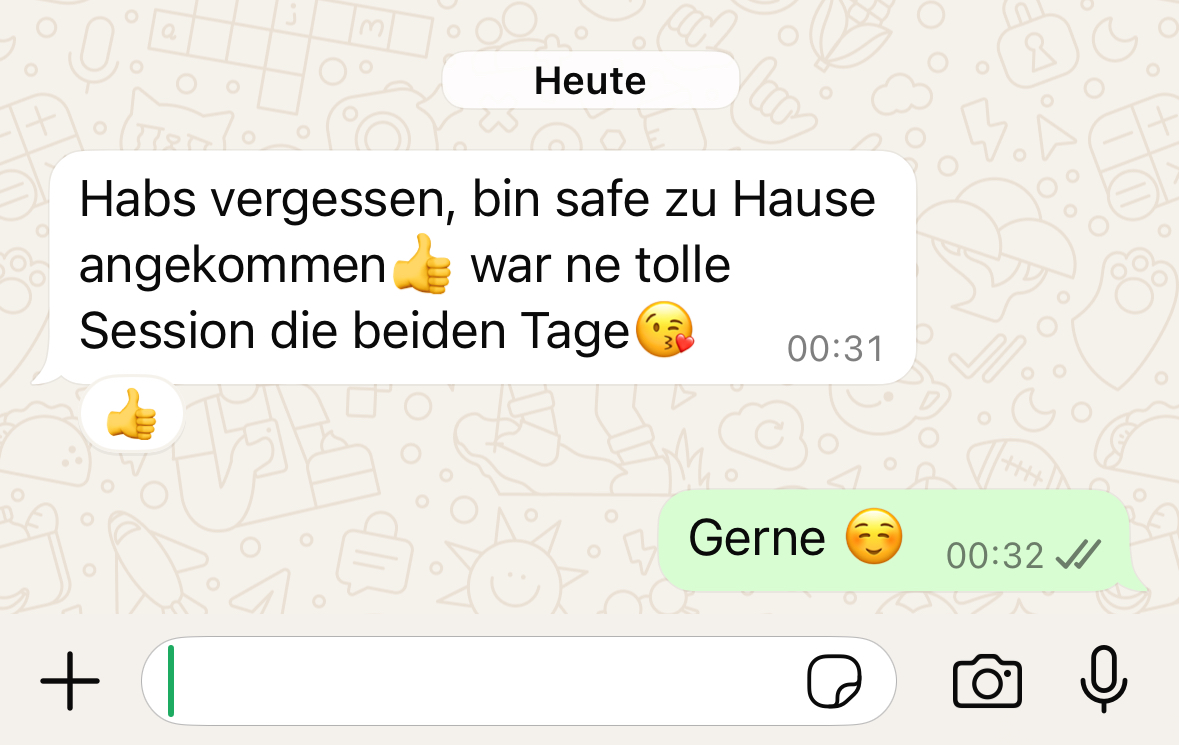Click the words 'war ne tolle' in the message
Image resolution: width=1179 pixels, height=745 pixels.
pos(601,265)
